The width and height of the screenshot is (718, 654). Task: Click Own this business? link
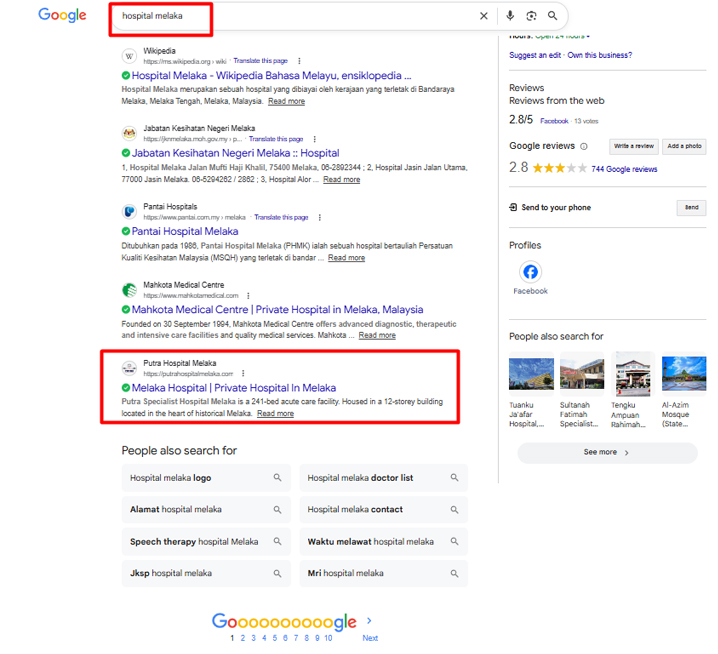coord(600,55)
